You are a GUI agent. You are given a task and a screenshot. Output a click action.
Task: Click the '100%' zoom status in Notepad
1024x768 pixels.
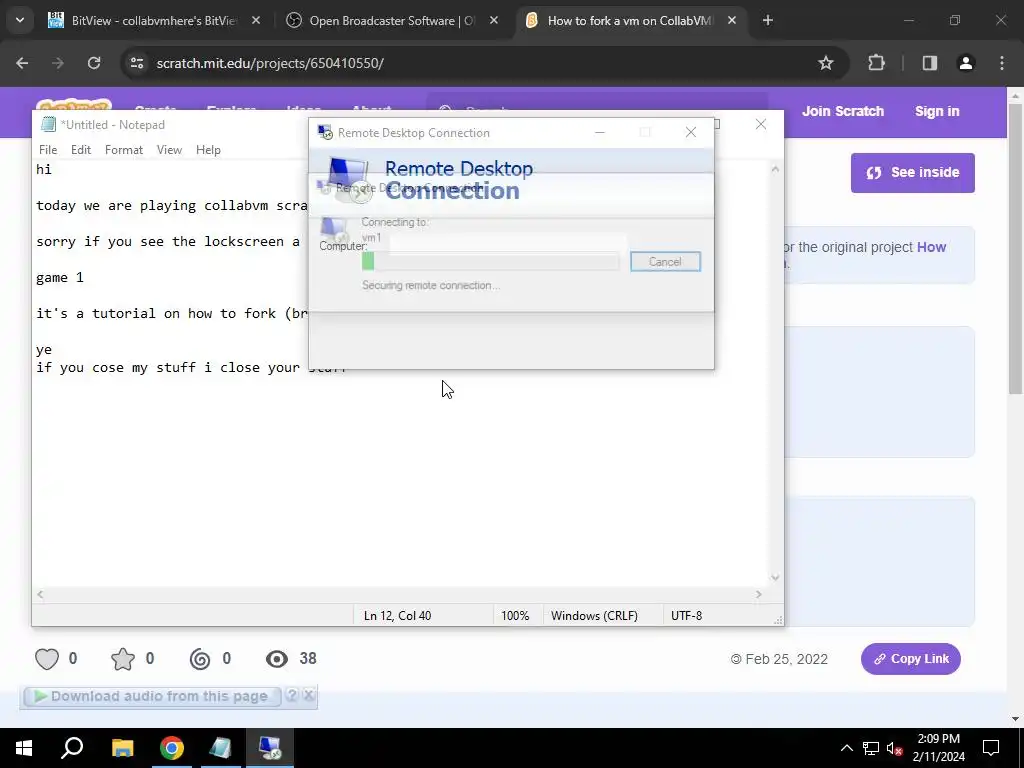click(515, 616)
